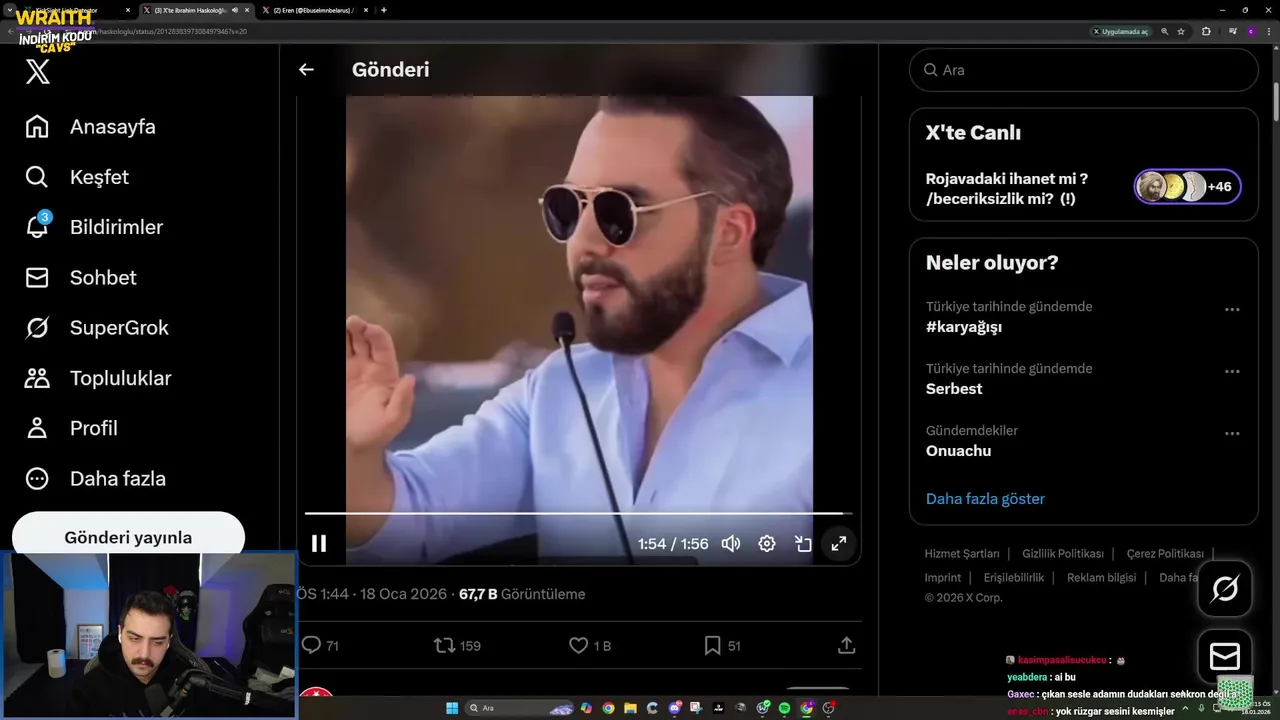Open #karyağışı trending topic
Viewport: 1280px width, 720px height.
tap(964, 327)
